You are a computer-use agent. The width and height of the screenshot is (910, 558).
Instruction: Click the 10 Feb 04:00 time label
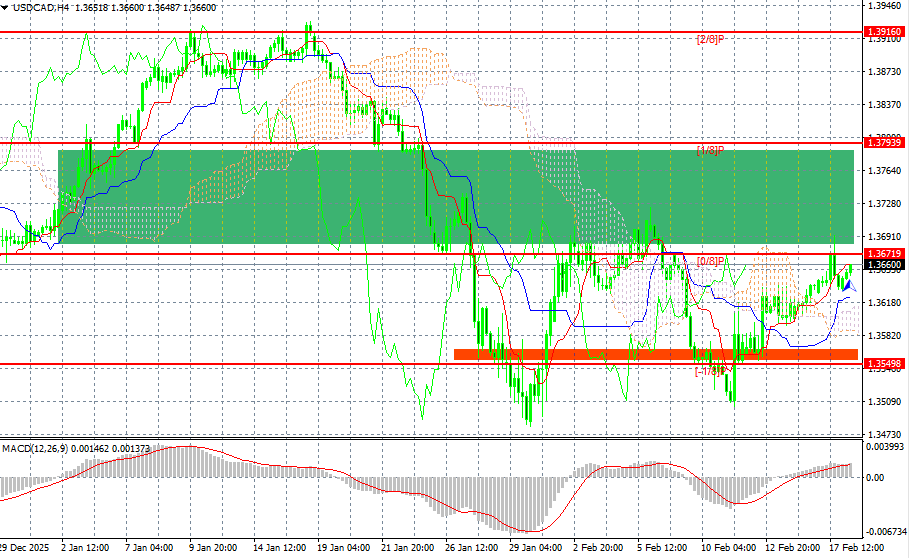[x=727, y=548]
